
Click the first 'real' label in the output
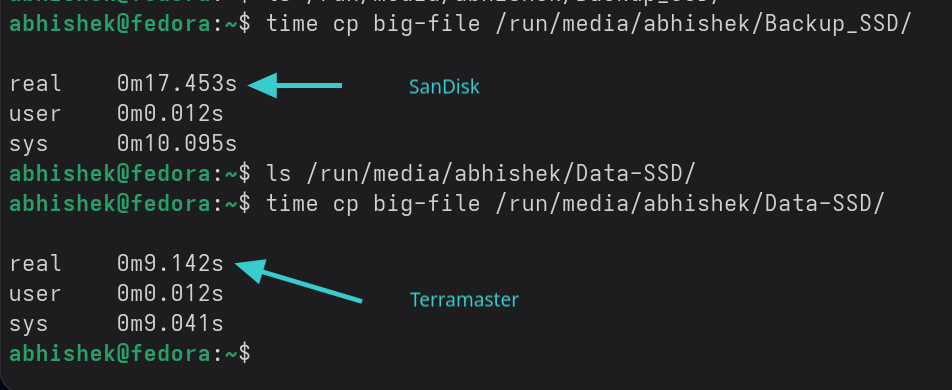35,84
